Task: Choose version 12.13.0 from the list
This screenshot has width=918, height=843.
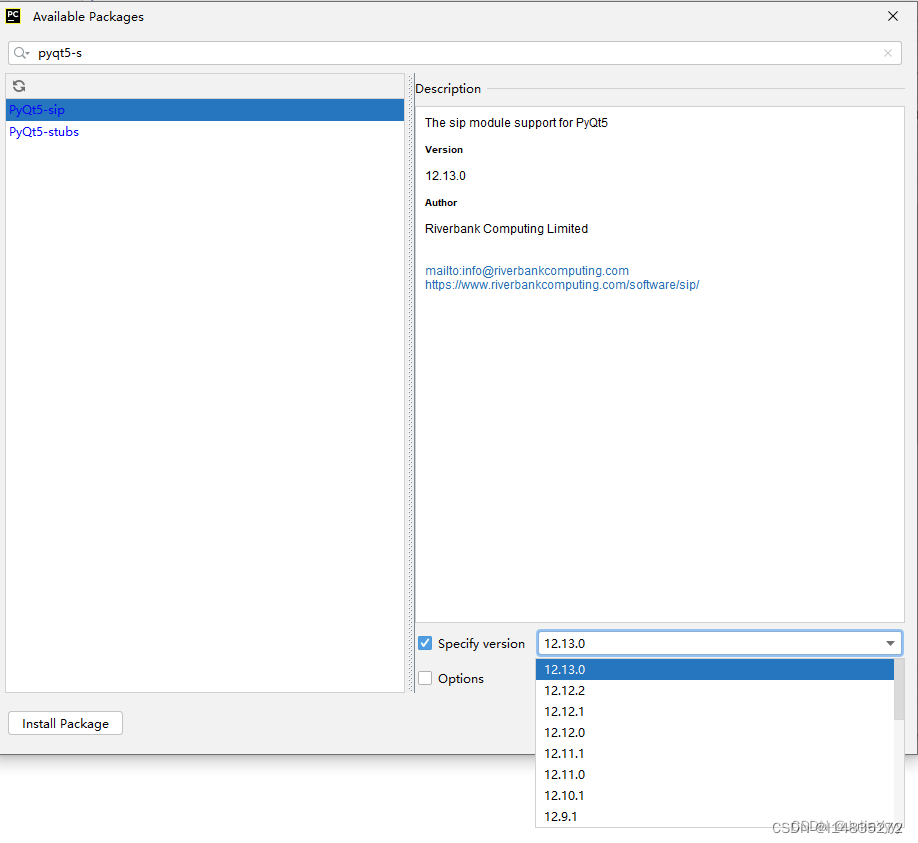Action: [715, 669]
